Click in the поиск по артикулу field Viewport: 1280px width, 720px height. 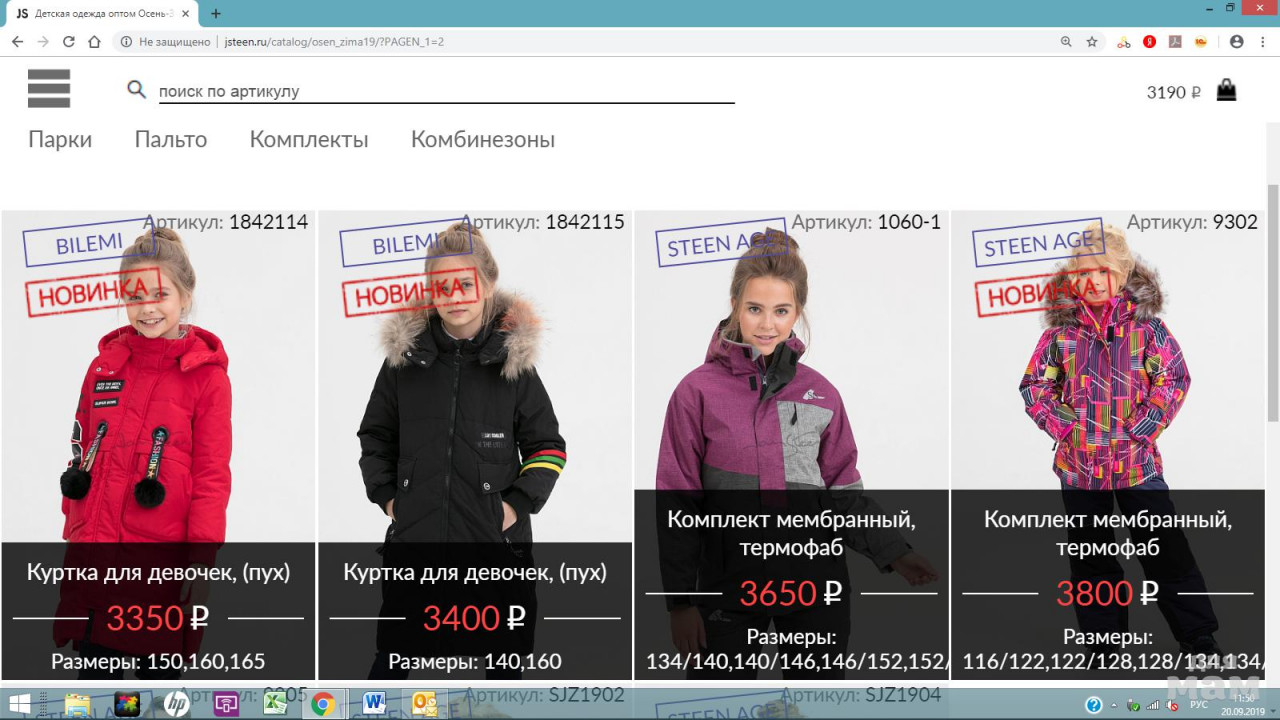[446, 91]
